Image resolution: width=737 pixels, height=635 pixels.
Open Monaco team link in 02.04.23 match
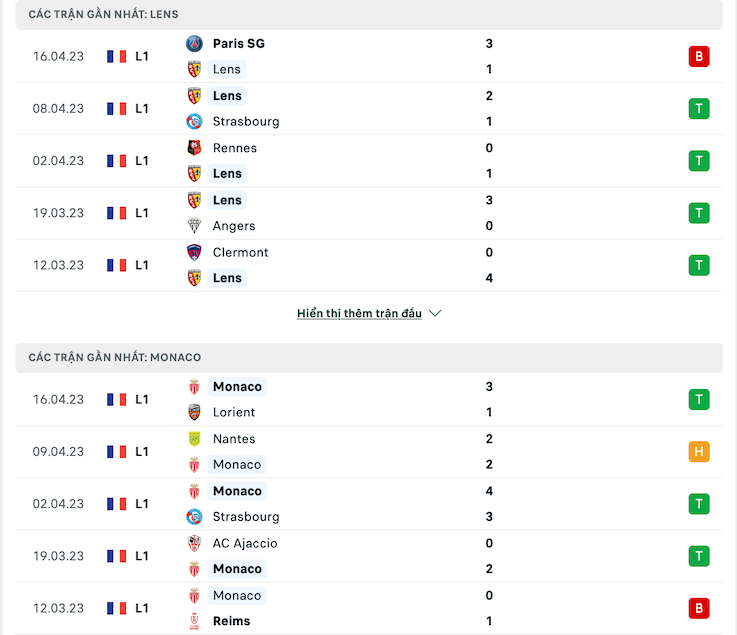tap(237, 491)
